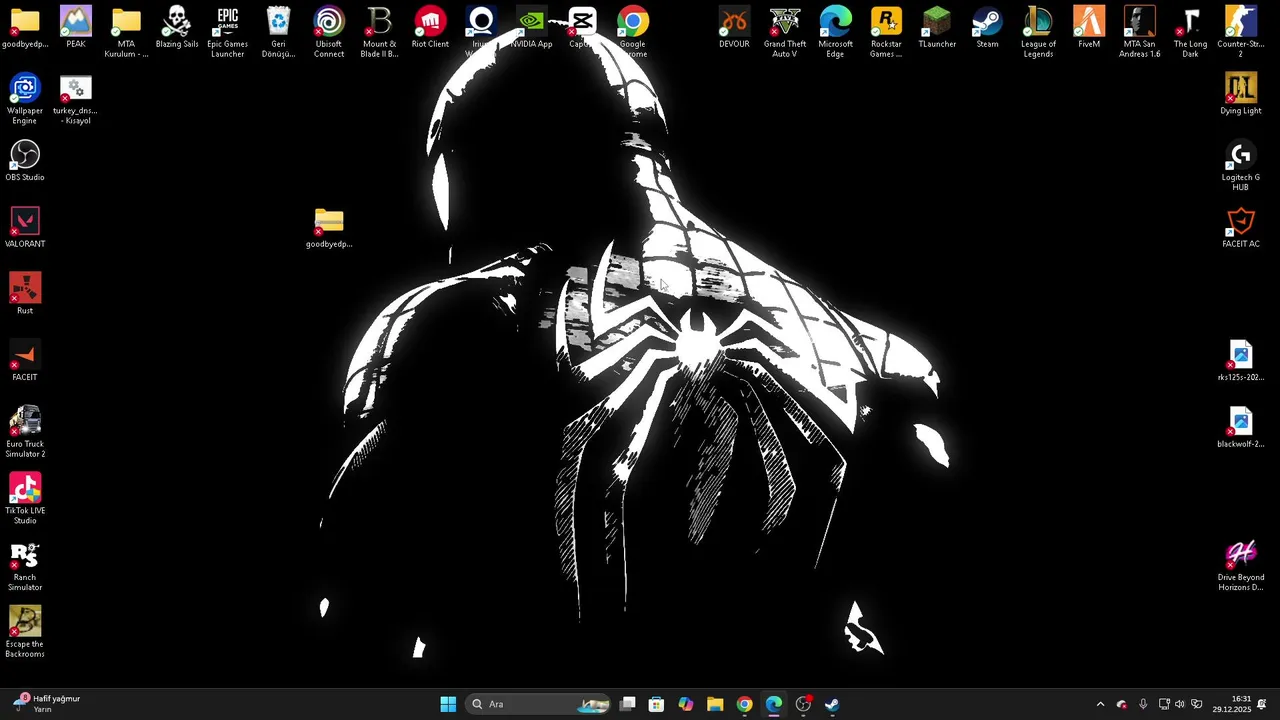Open the taskbar app with red badge
The image size is (1280, 720).
click(x=803, y=704)
